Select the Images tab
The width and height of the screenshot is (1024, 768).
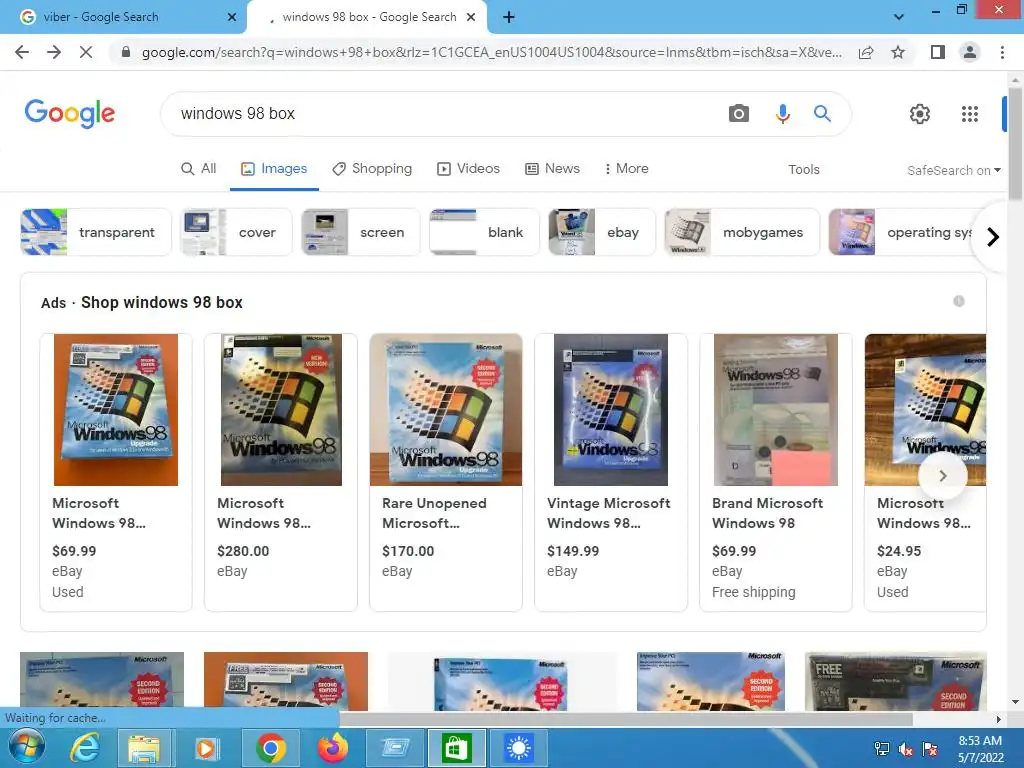click(274, 168)
